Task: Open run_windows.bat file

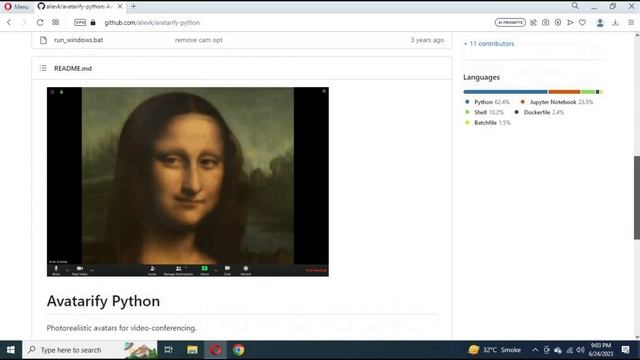Action: pyautogui.click(x=78, y=40)
